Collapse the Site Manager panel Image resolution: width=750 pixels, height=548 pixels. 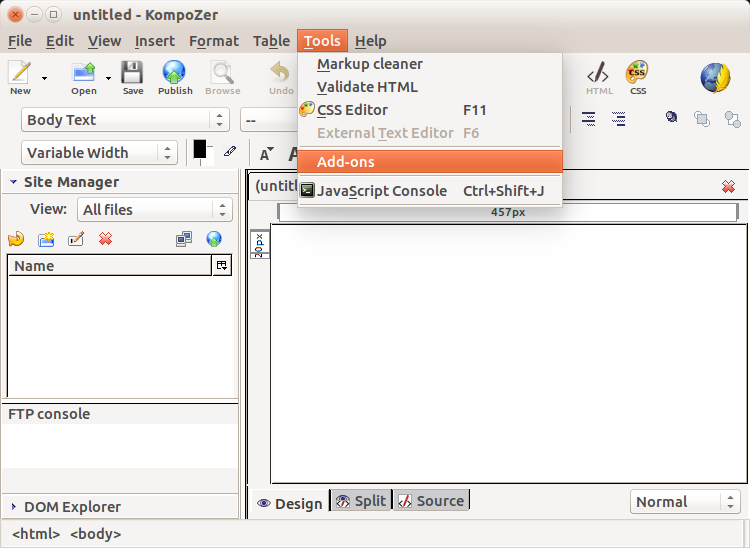tap(13, 182)
